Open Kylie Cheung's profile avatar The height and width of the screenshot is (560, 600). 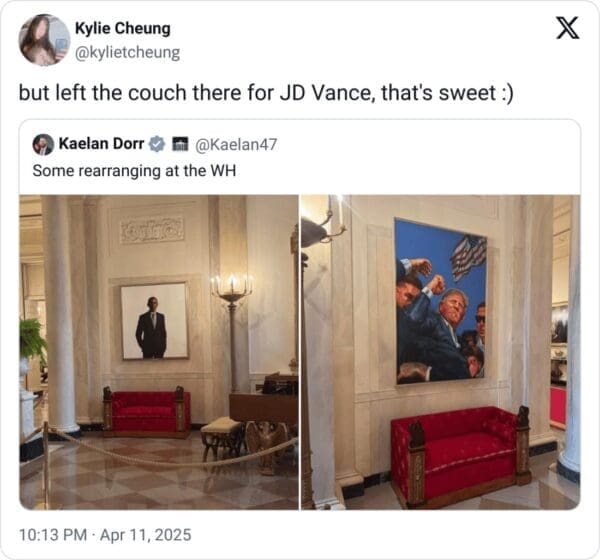pos(44,40)
